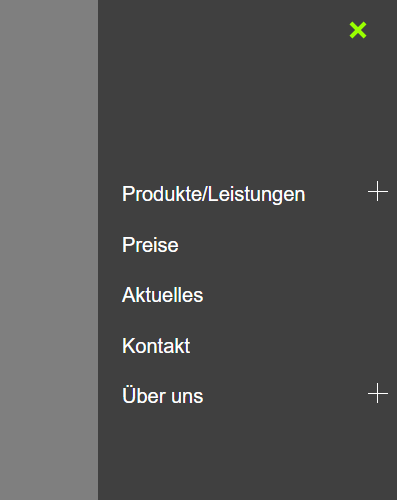Select the Kontakt menu item
The image size is (397, 500).
click(156, 346)
